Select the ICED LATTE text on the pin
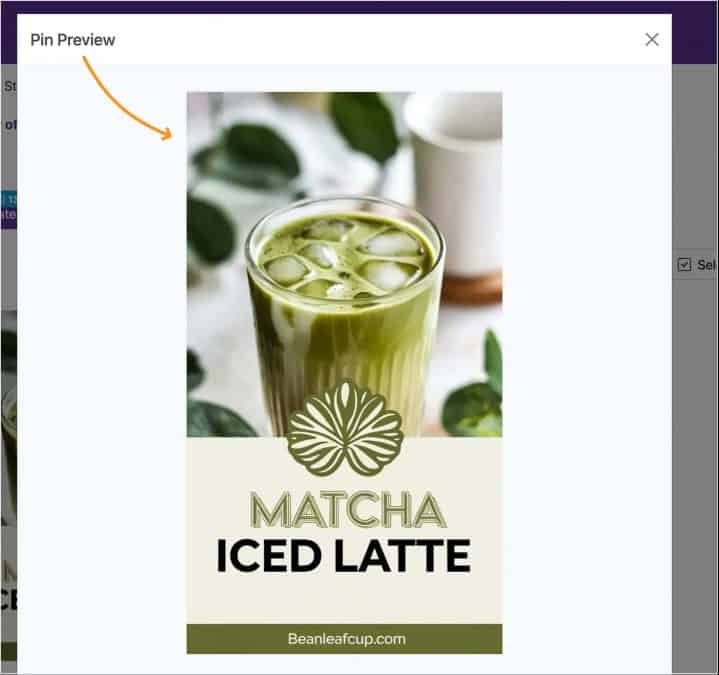This screenshot has width=719, height=675. tap(344, 556)
